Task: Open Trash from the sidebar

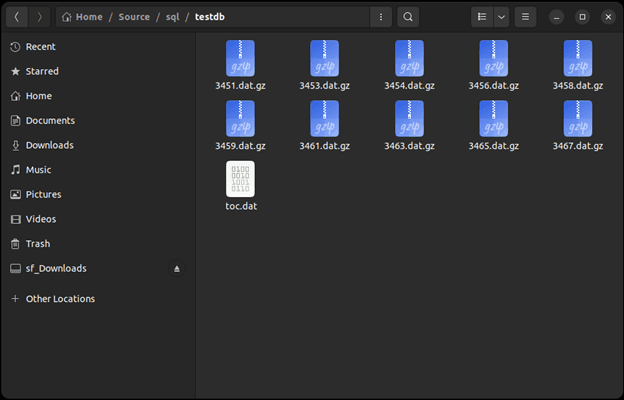Action: click(x=38, y=244)
